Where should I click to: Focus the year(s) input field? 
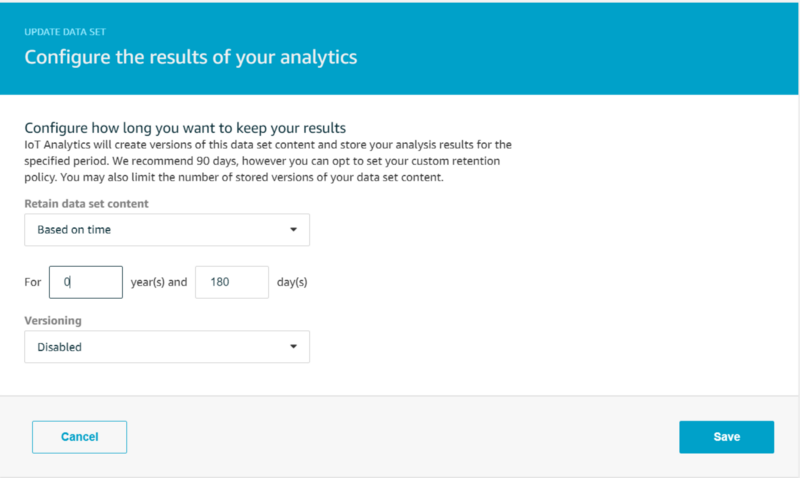pyautogui.click(x=86, y=282)
